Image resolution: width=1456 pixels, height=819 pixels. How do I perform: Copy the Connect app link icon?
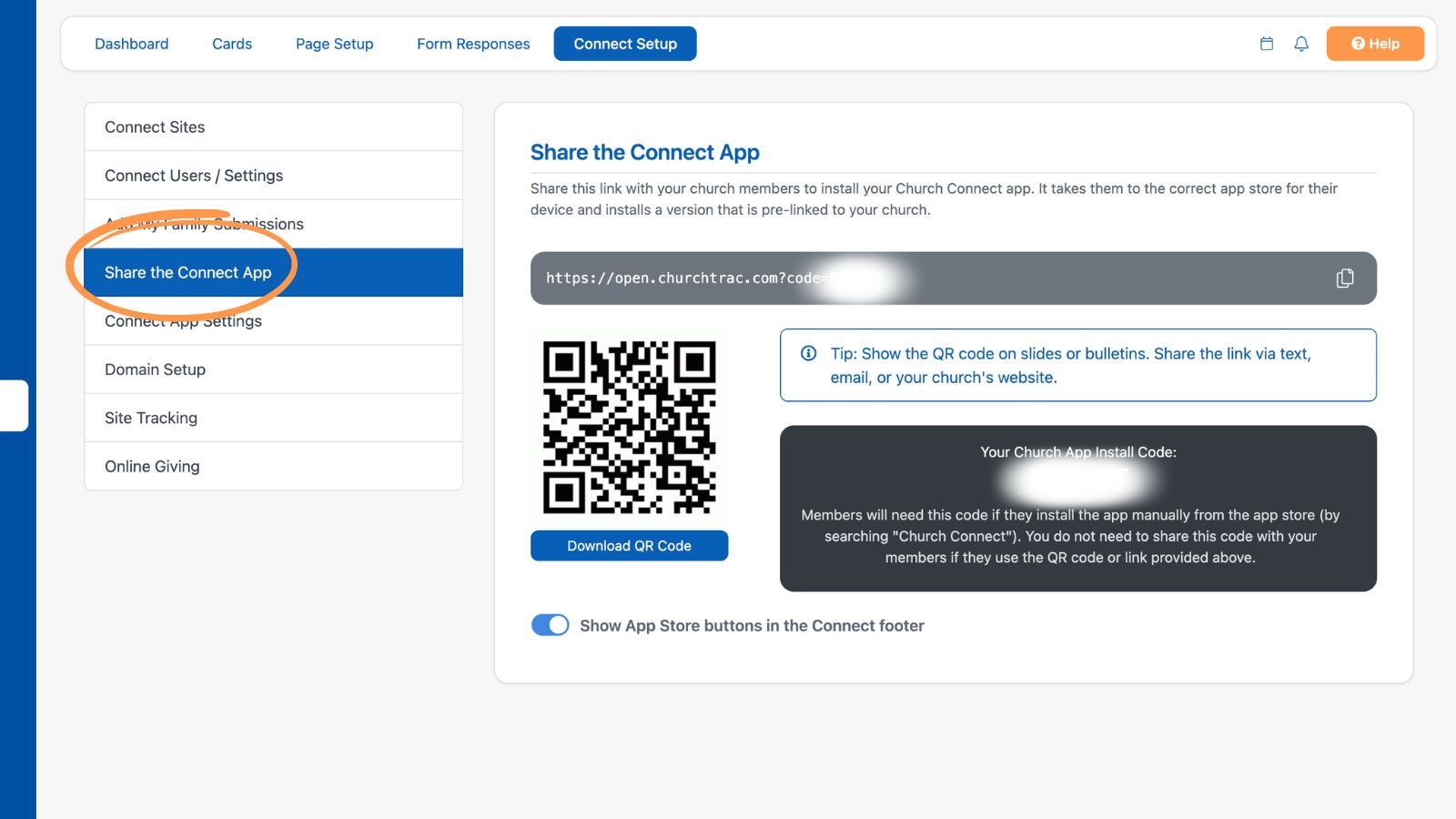1345,278
